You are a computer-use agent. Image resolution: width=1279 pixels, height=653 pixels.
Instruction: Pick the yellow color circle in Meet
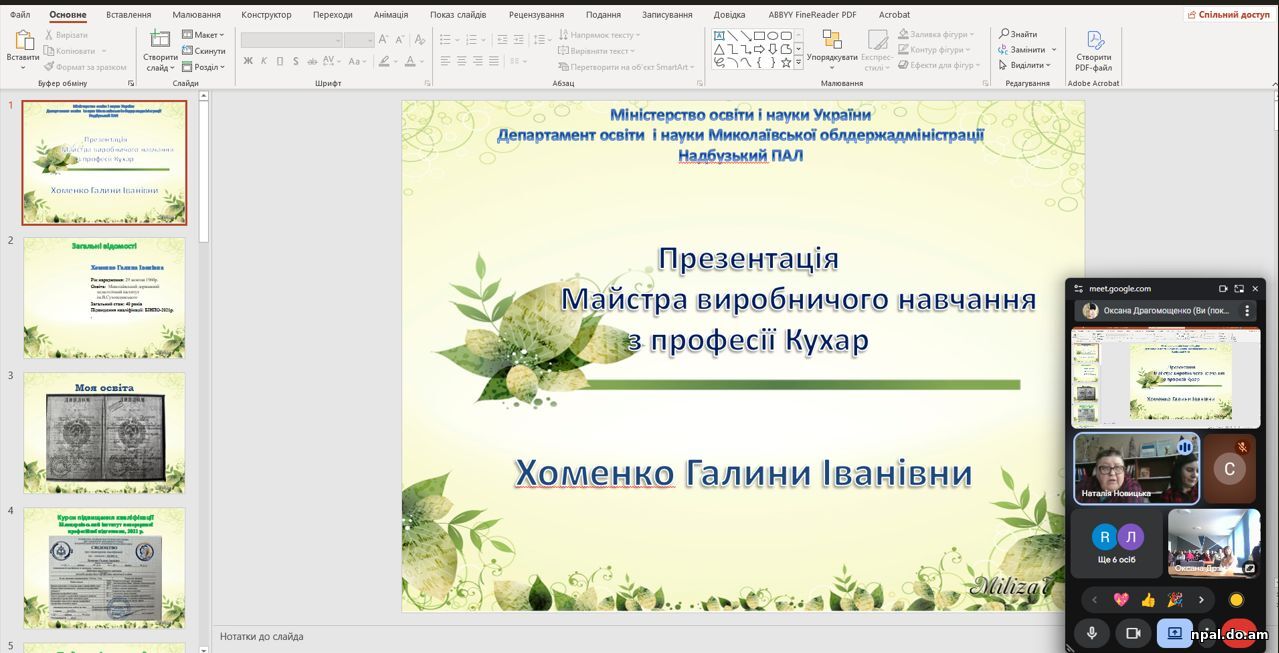coord(1236,600)
